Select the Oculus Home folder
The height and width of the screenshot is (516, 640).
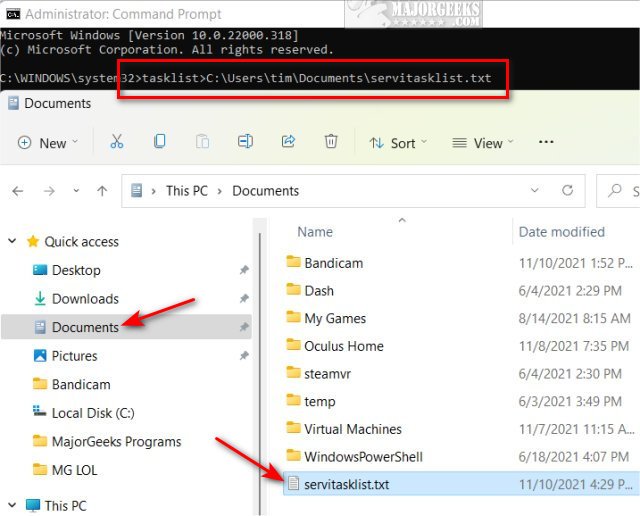[x=344, y=346]
